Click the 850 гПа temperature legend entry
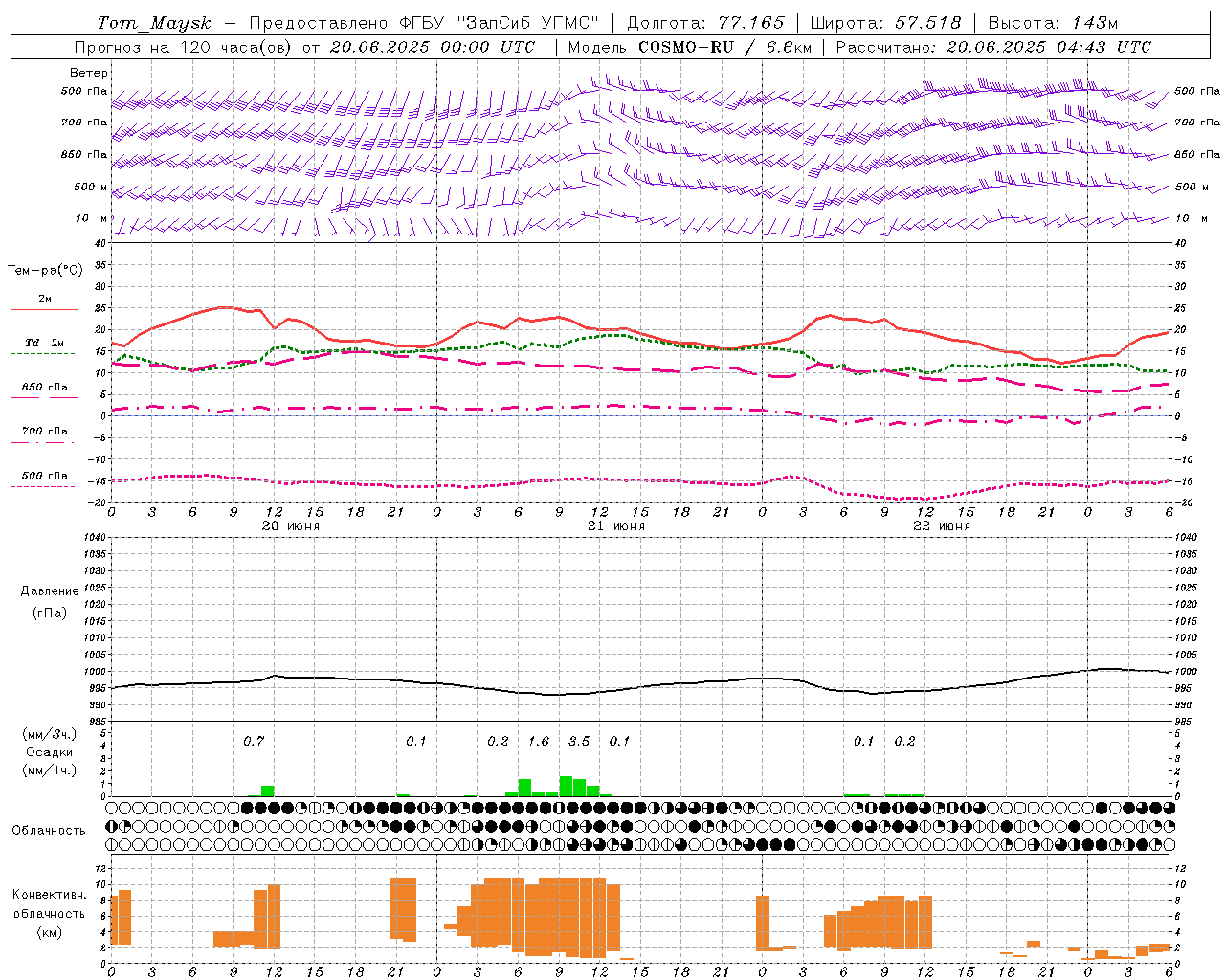The width and height of the screenshot is (1225, 980). coord(45,387)
